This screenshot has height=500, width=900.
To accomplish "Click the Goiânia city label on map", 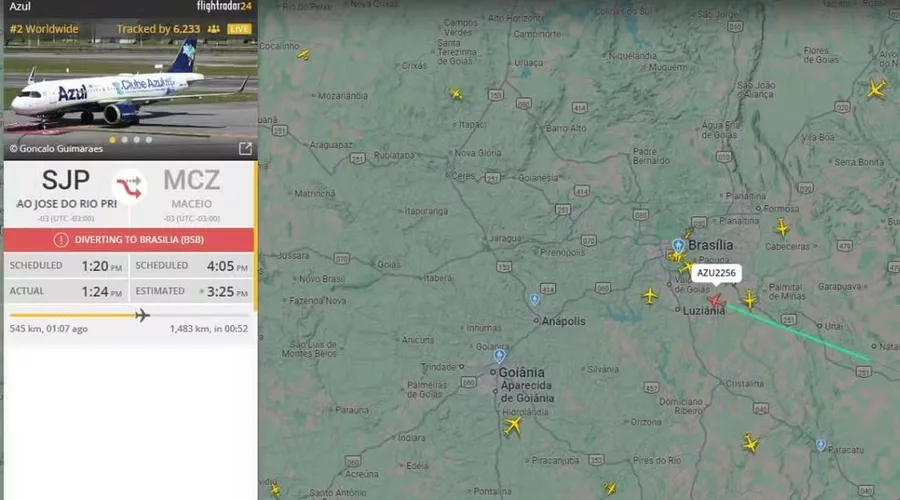I will tap(521, 372).
